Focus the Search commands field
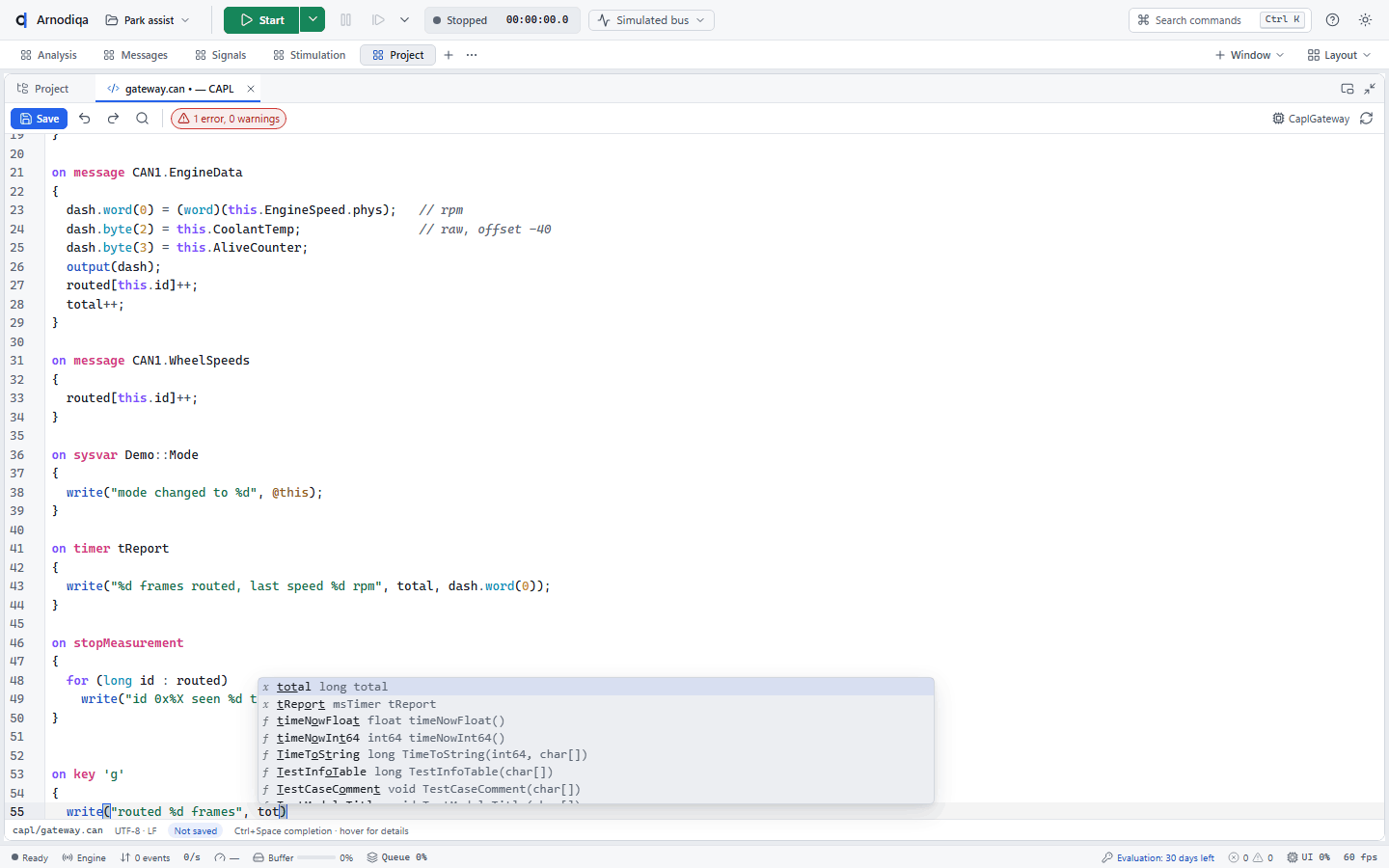The height and width of the screenshot is (868, 1389). 1219,20
